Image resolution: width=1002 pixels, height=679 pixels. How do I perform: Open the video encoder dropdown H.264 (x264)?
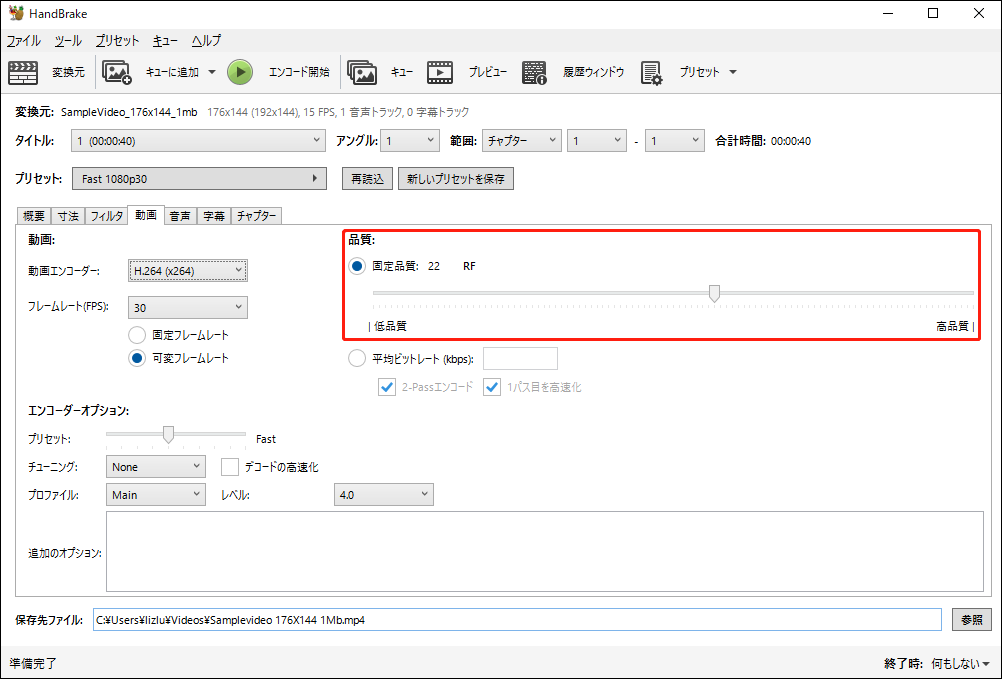point(188,270)
